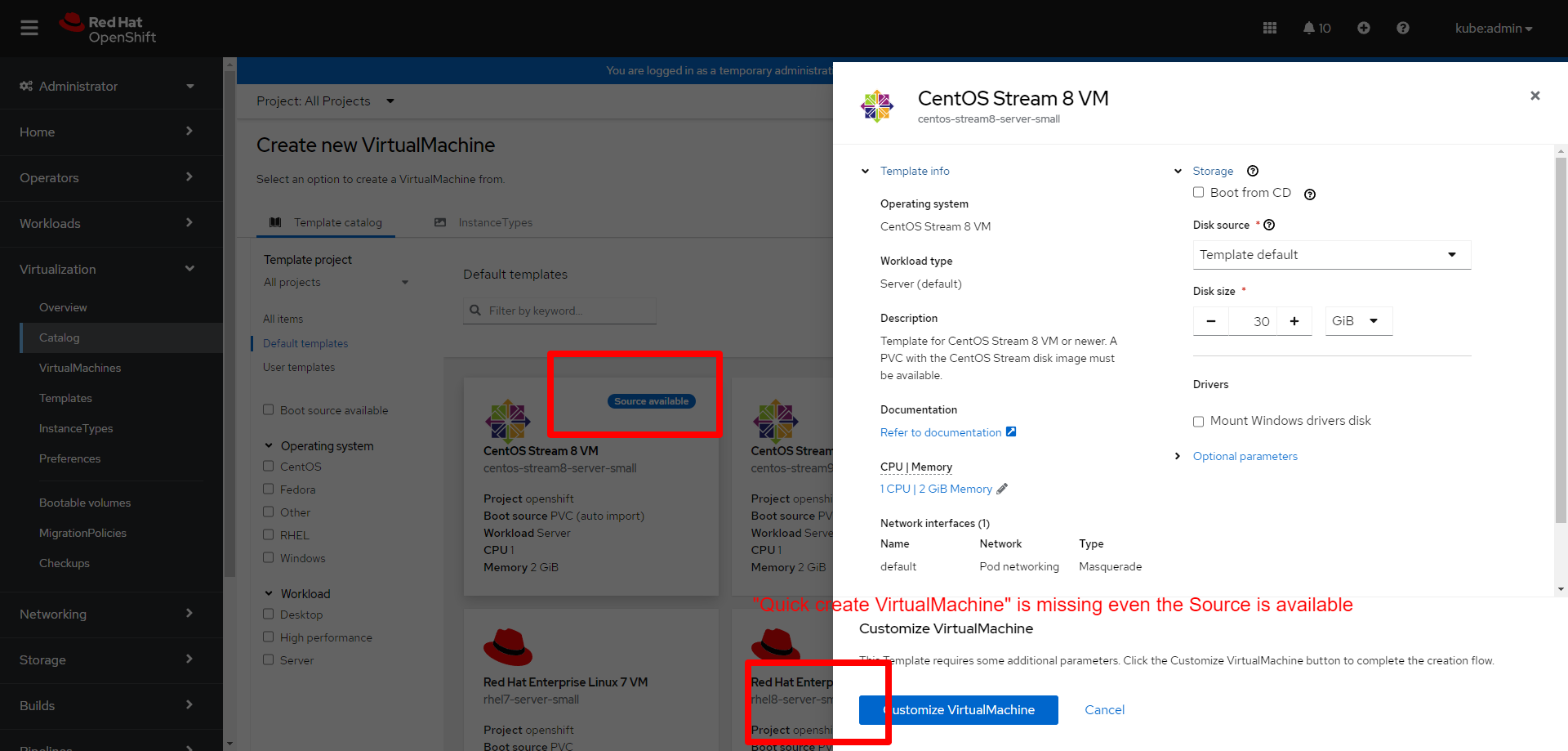This screenshot has height=751, width=1568.
Task: Filter by High performance workload
Action: (268, 637)
